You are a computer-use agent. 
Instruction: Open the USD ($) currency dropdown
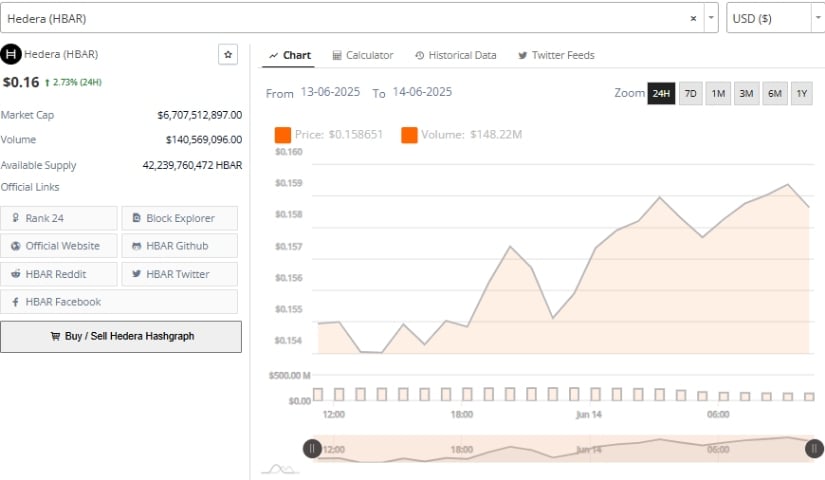tap(775, 18)
